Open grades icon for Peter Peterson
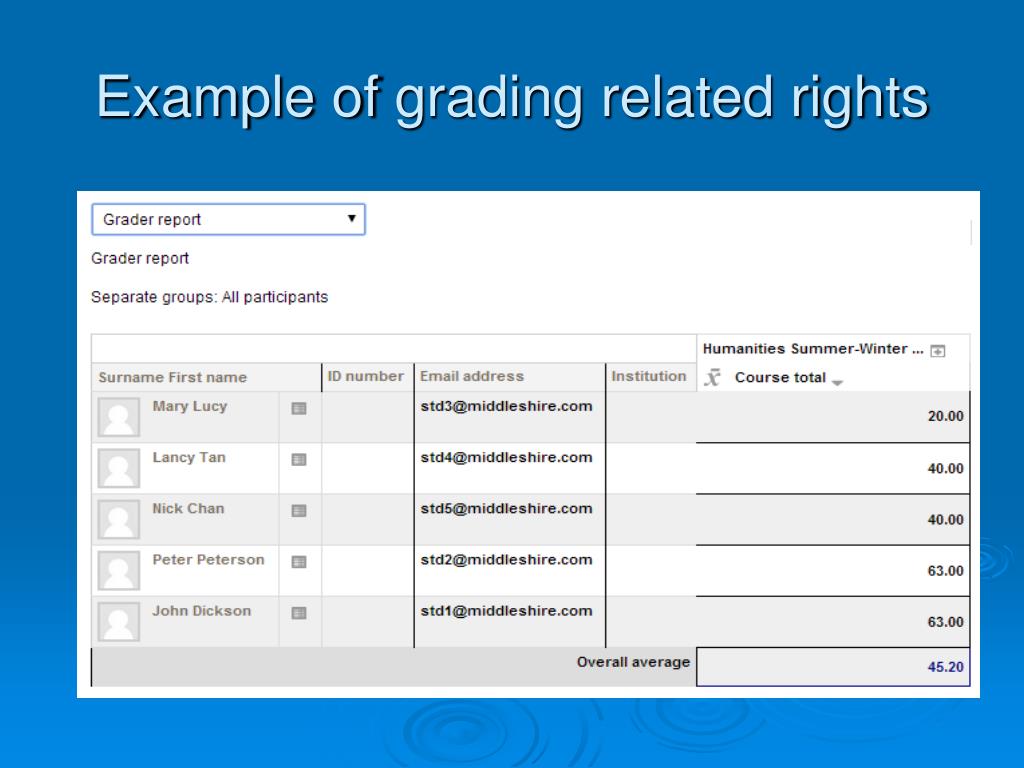 click(299, 562)
